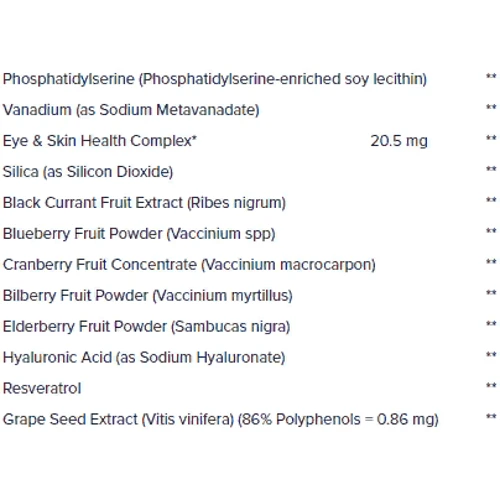Click the double asterisk beside Phosphatidylserine
Screen dimensions: 500x500
(491, 76)
